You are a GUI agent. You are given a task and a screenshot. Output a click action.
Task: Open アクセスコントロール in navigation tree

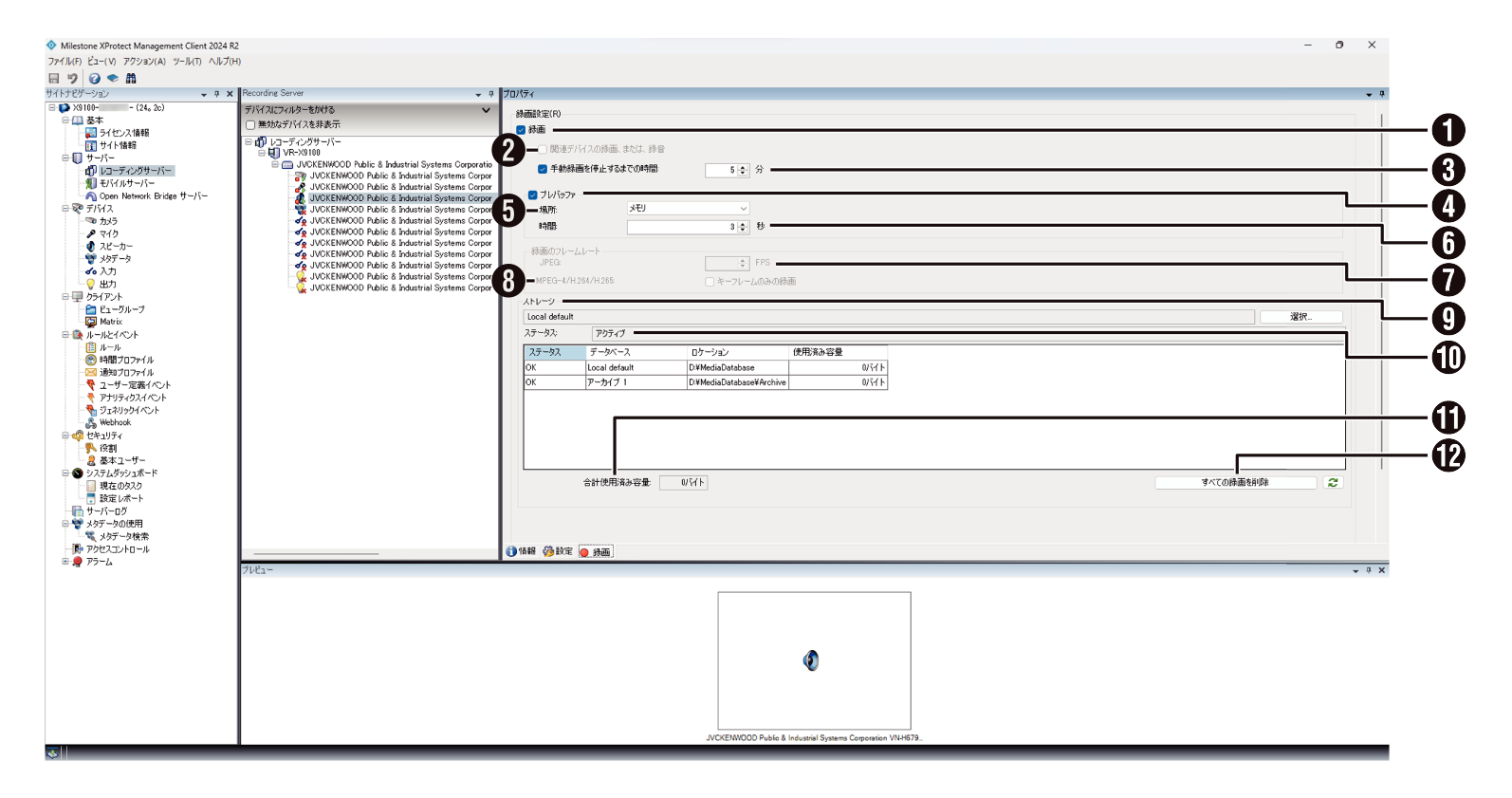point(118,548)
